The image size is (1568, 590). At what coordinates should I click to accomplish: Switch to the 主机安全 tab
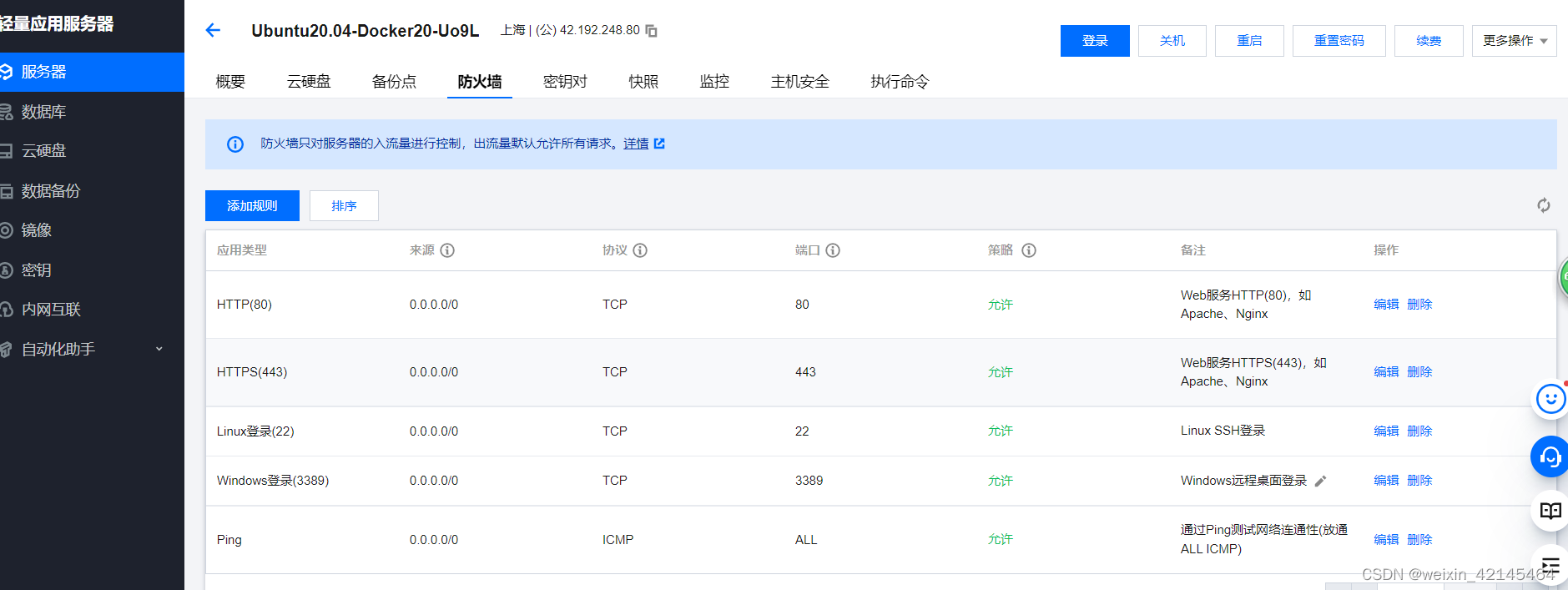point(799,82)
